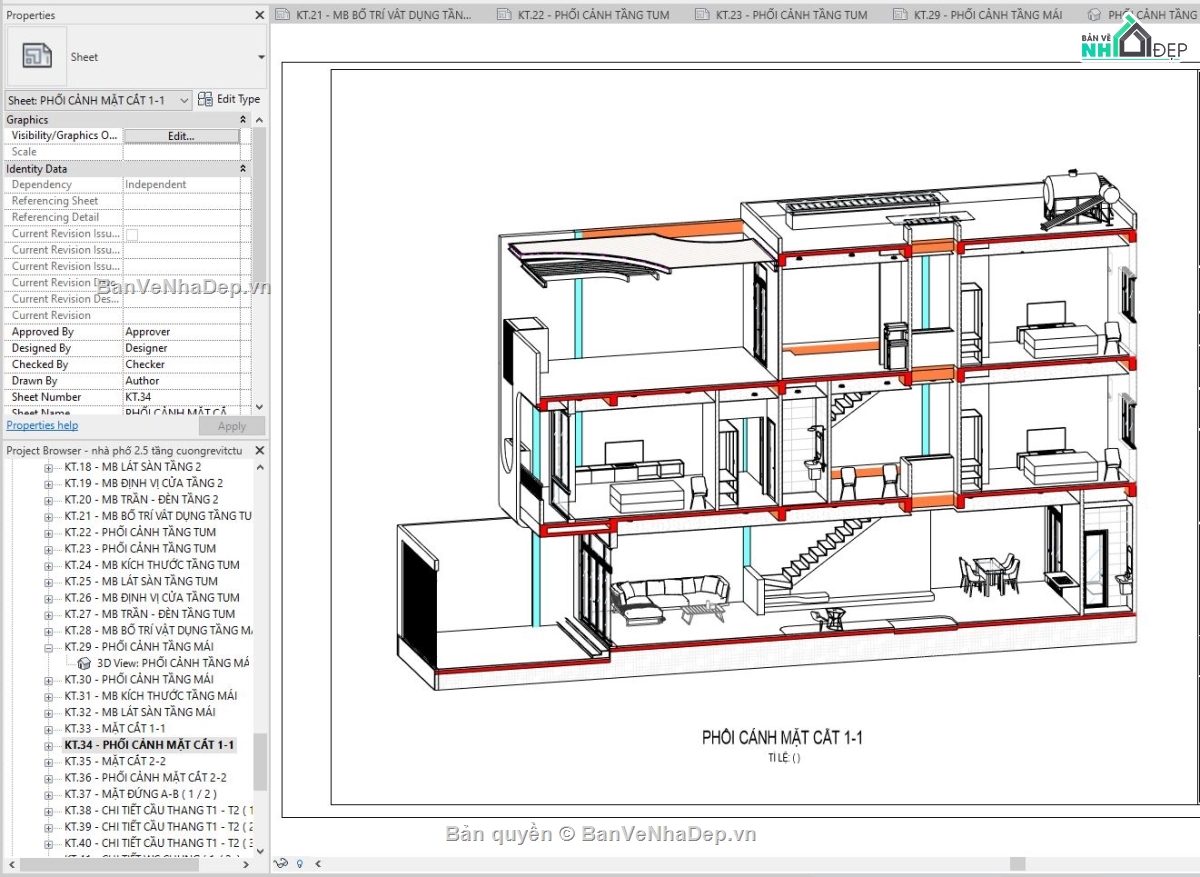Click the Sheet Number value KT.34

point(138,397)
